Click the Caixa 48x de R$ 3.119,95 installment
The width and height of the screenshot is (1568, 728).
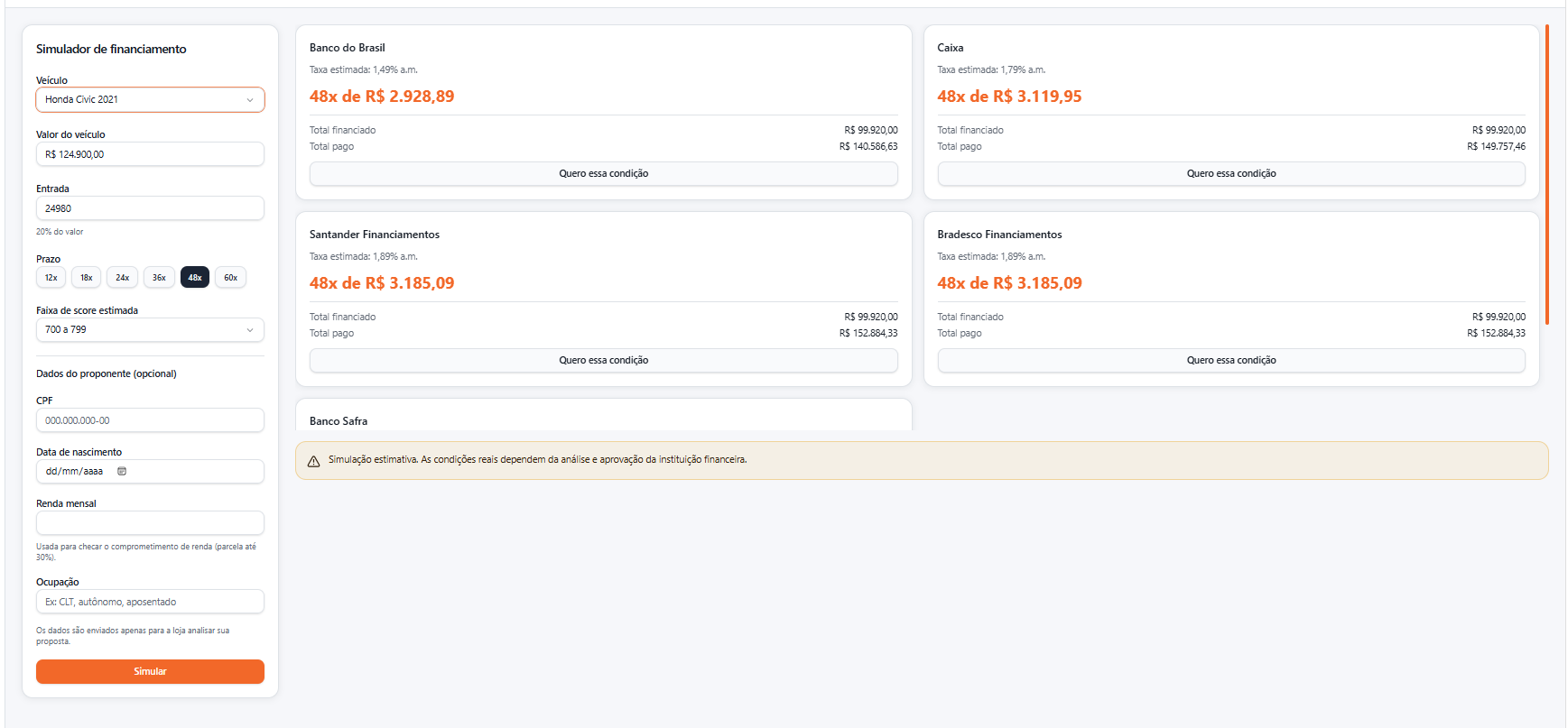[x=1009, y=97]
